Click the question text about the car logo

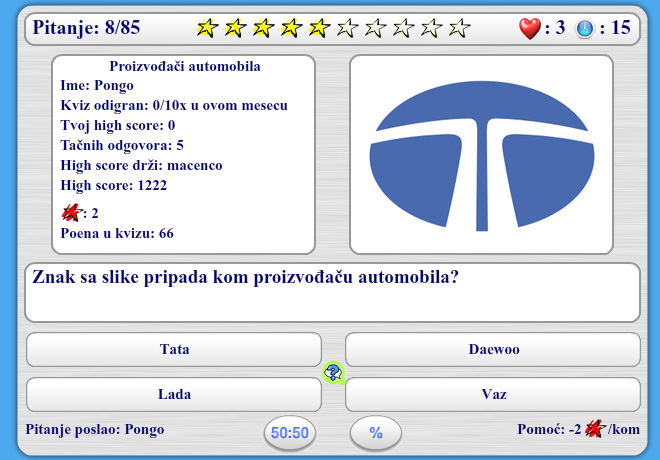pyautogui.click(x=245, y=277)
